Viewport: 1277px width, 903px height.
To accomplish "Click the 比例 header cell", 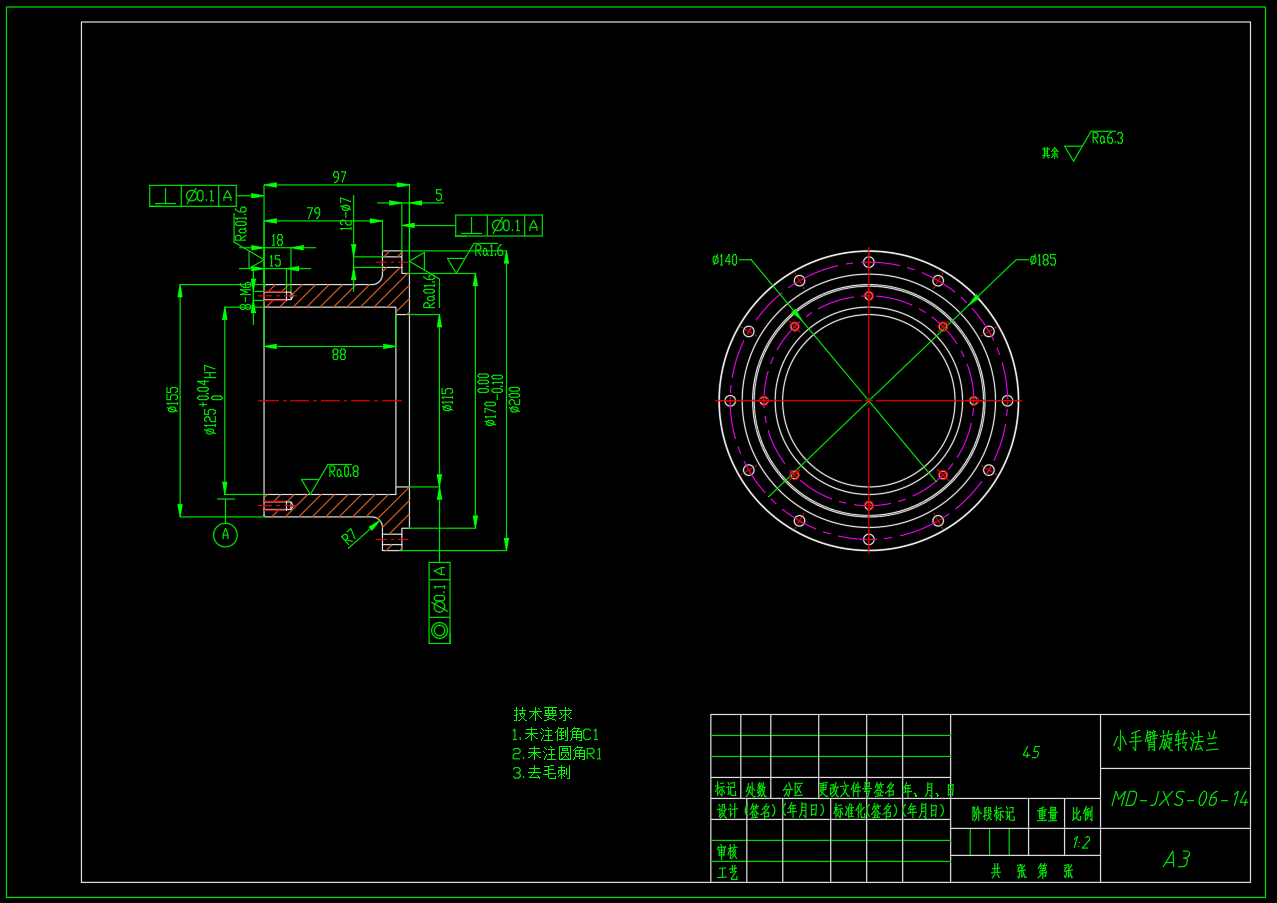I will click(1081, 814).
